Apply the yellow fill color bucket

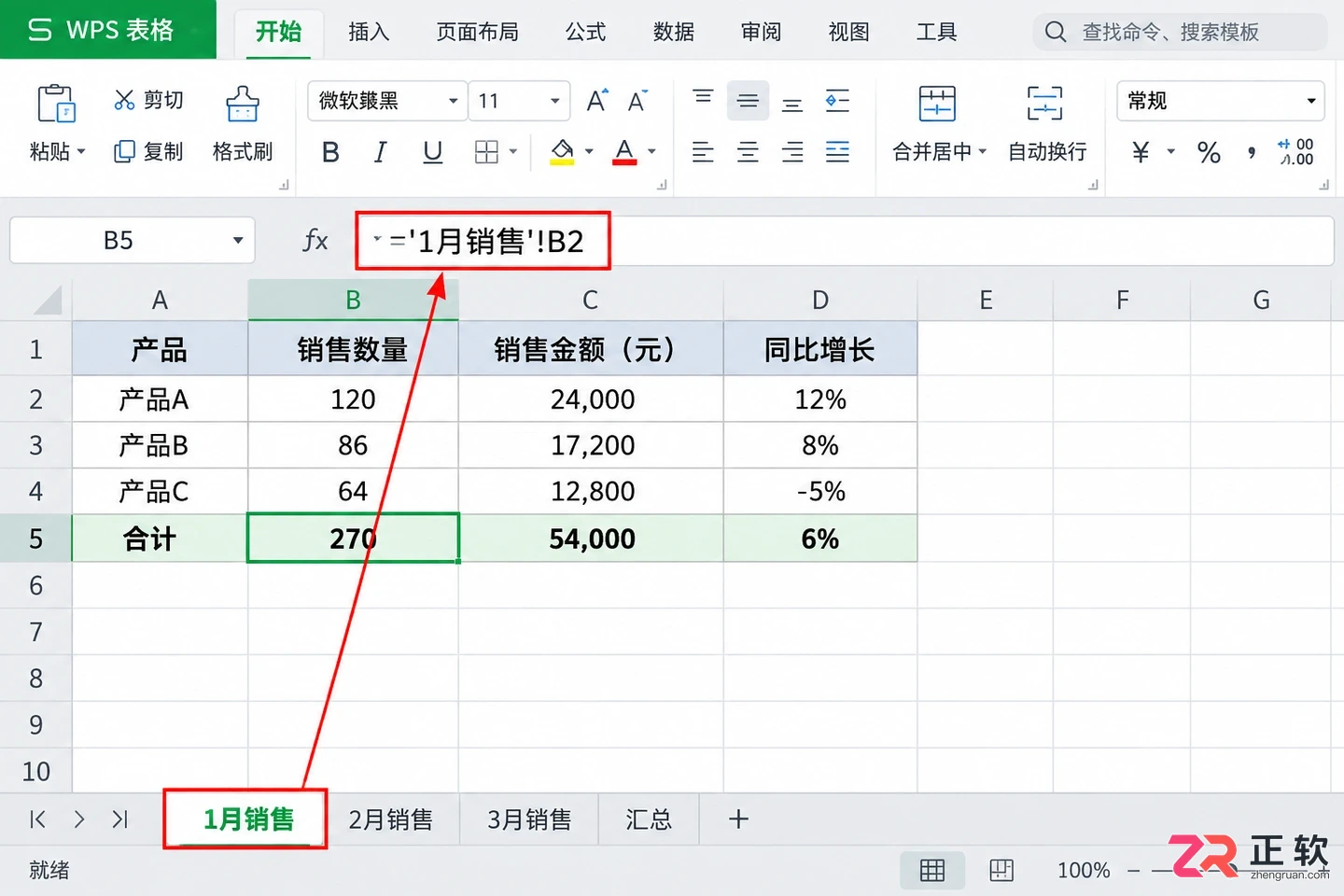click(x=562, y=152)
